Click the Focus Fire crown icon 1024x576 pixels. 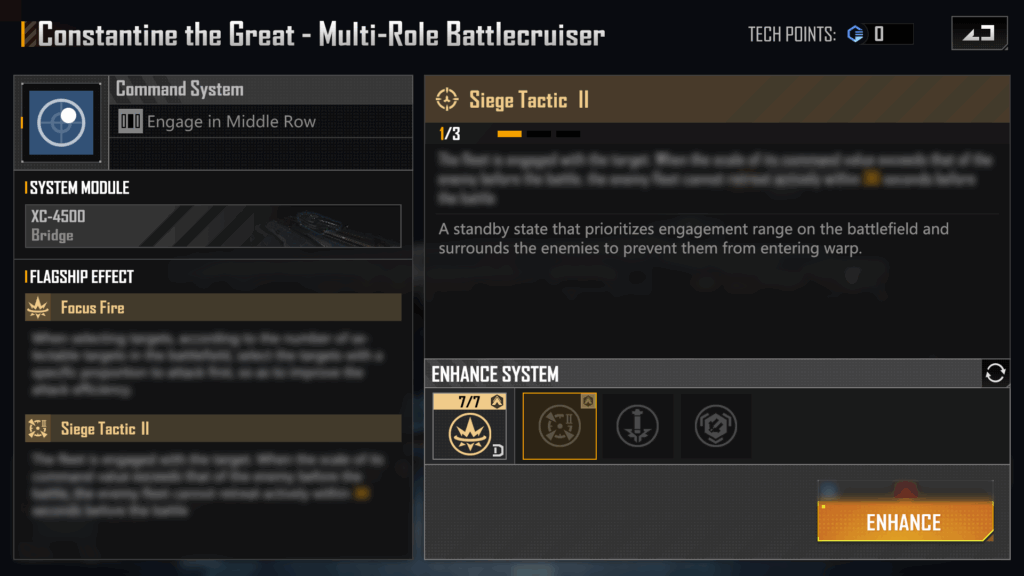(38, 307)
